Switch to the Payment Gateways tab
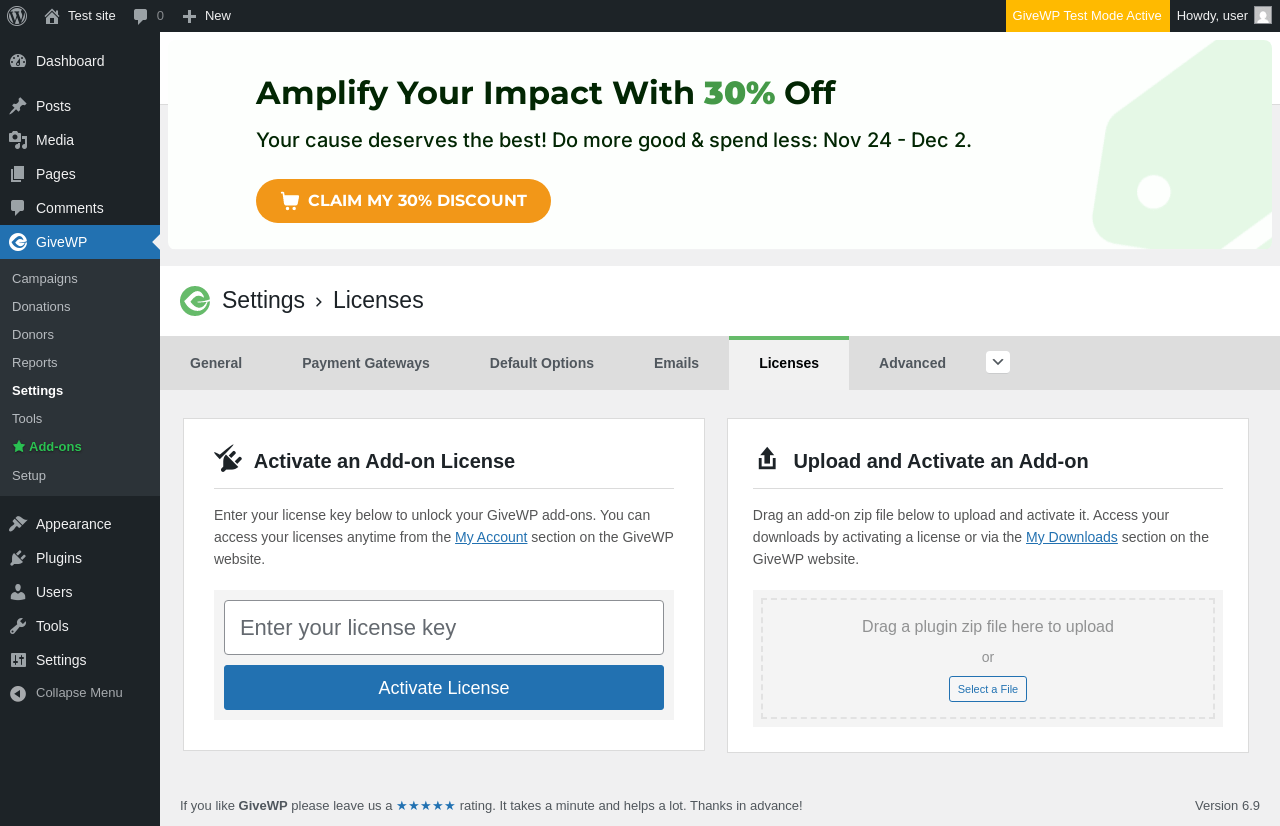 click(366, 363)
